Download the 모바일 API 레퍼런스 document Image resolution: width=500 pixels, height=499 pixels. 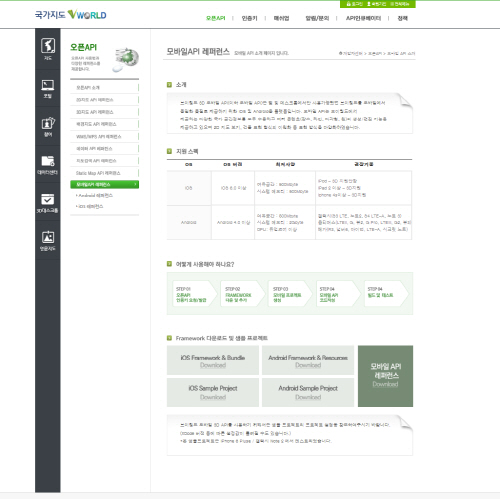(x=385, y=376)
